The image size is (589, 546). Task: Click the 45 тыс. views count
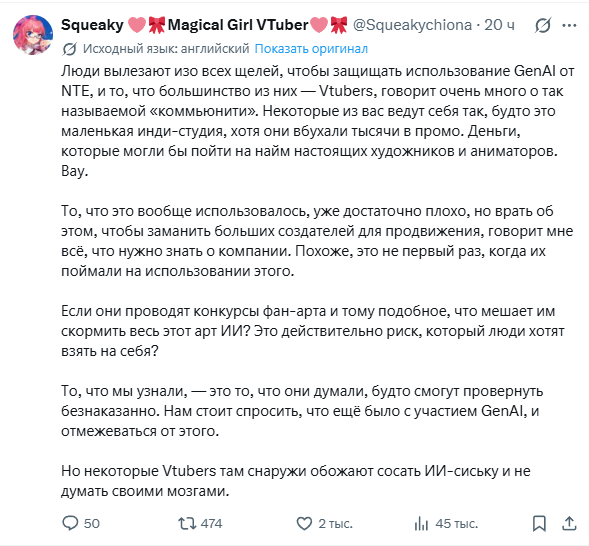click(456, 523)
